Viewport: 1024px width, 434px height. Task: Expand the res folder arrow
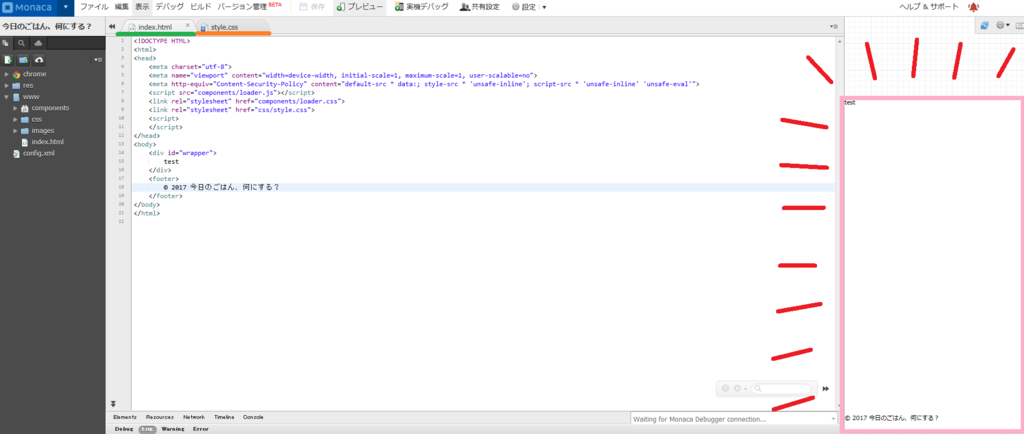click(7, 85)
